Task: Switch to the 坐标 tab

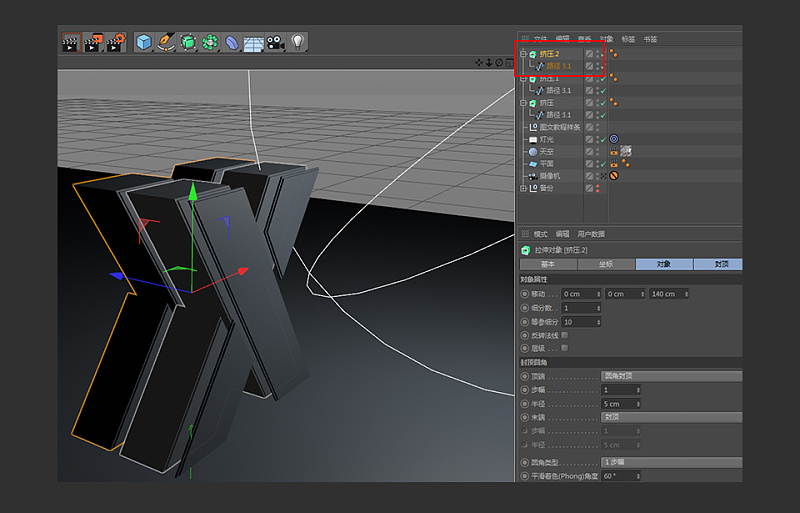Action: coord(605,264)
